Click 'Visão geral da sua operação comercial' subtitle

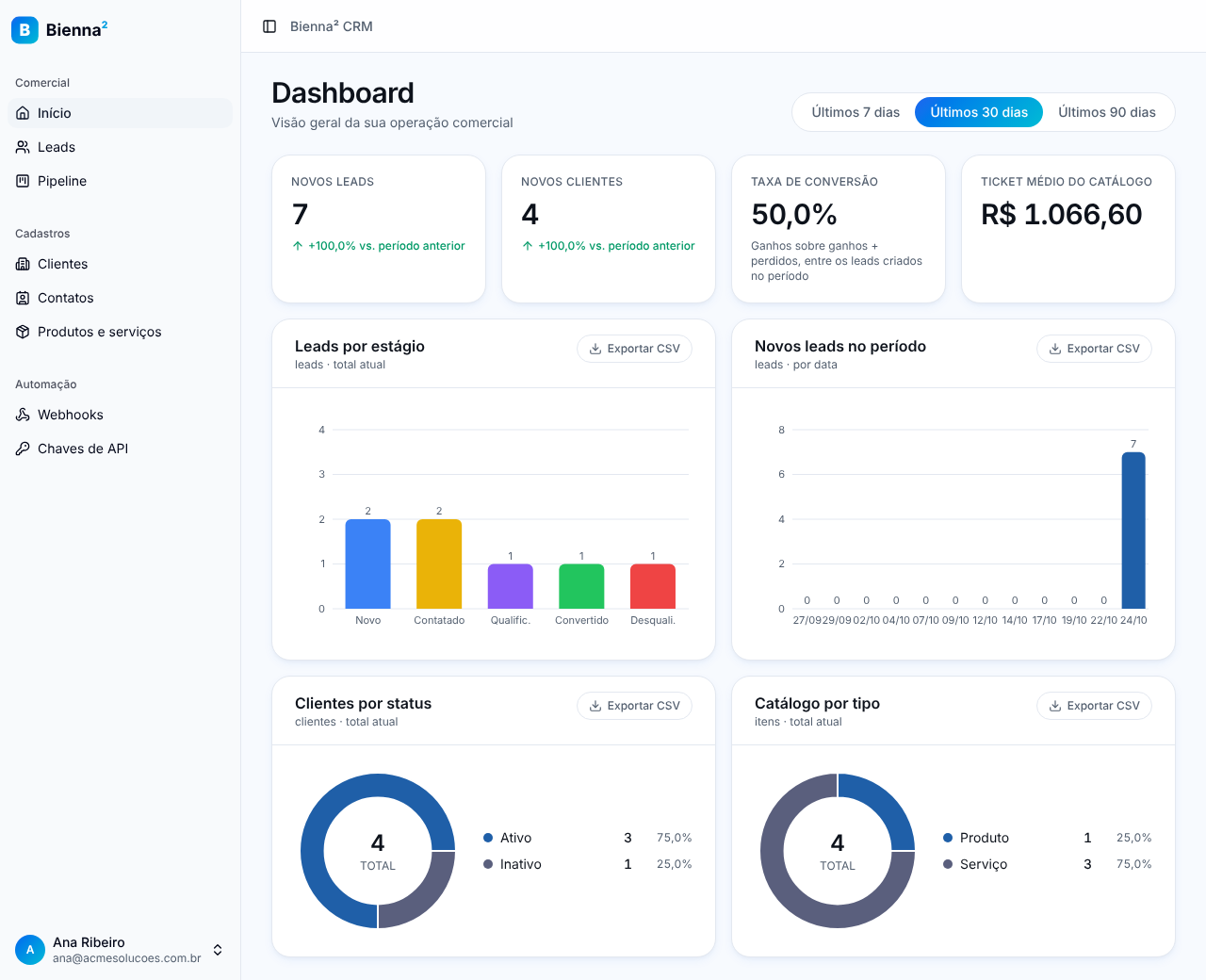coord(392,122)
